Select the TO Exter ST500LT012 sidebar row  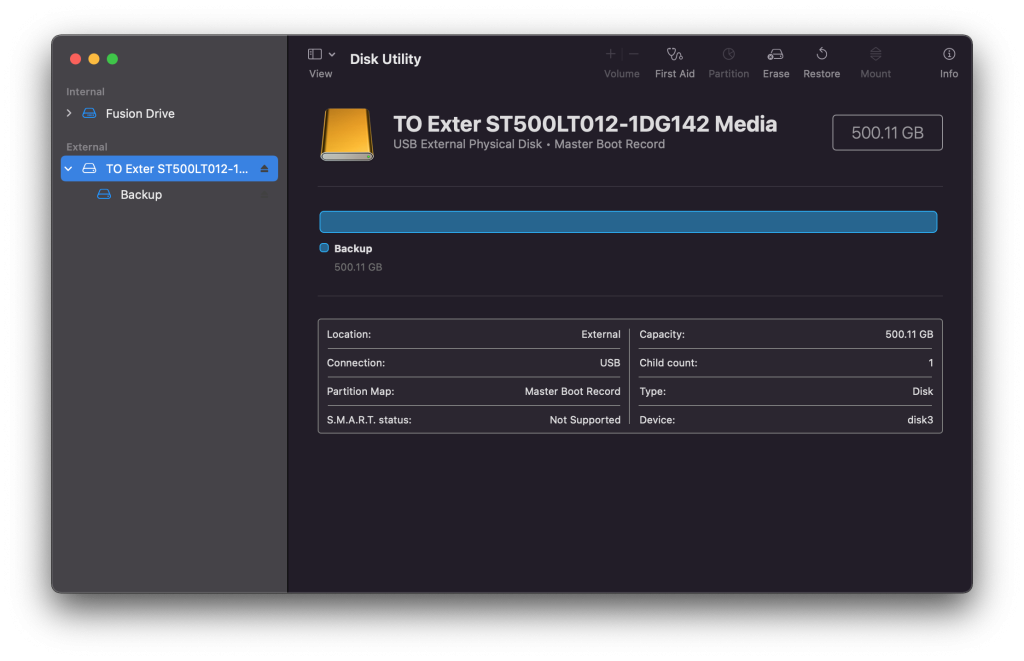[169, 169]
